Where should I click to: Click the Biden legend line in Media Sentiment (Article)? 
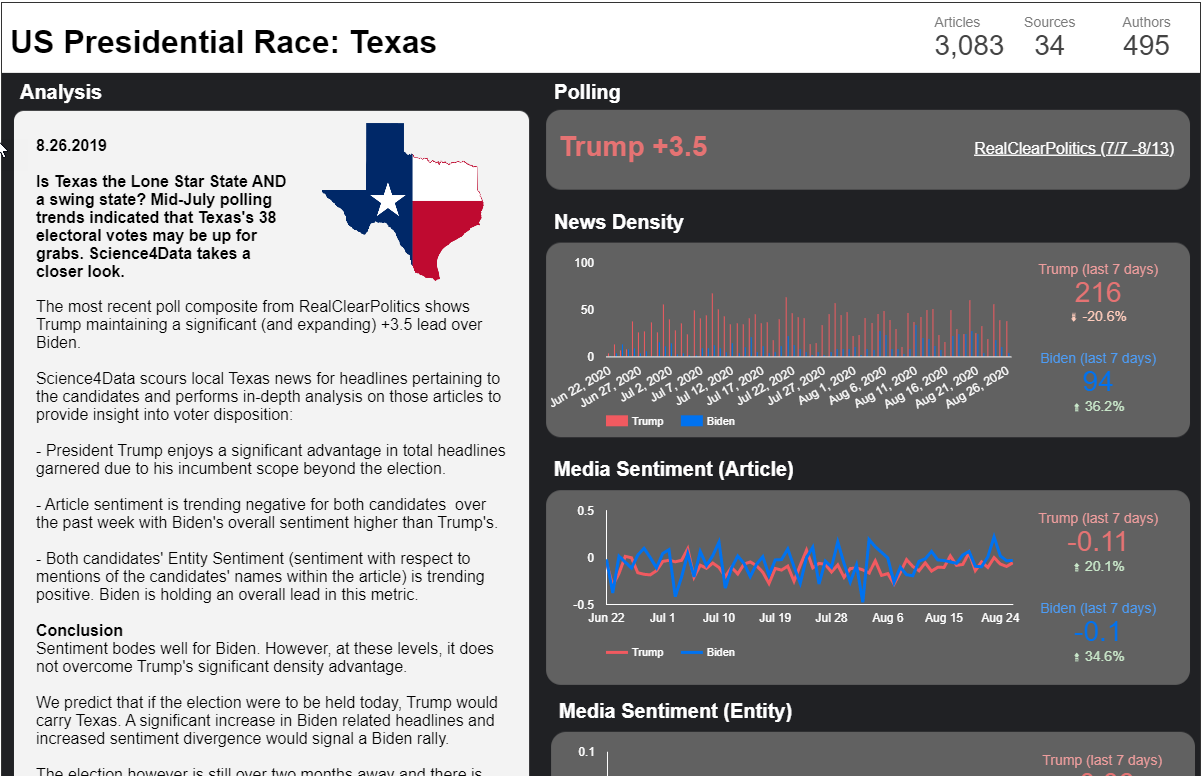[x=691, y=652]
